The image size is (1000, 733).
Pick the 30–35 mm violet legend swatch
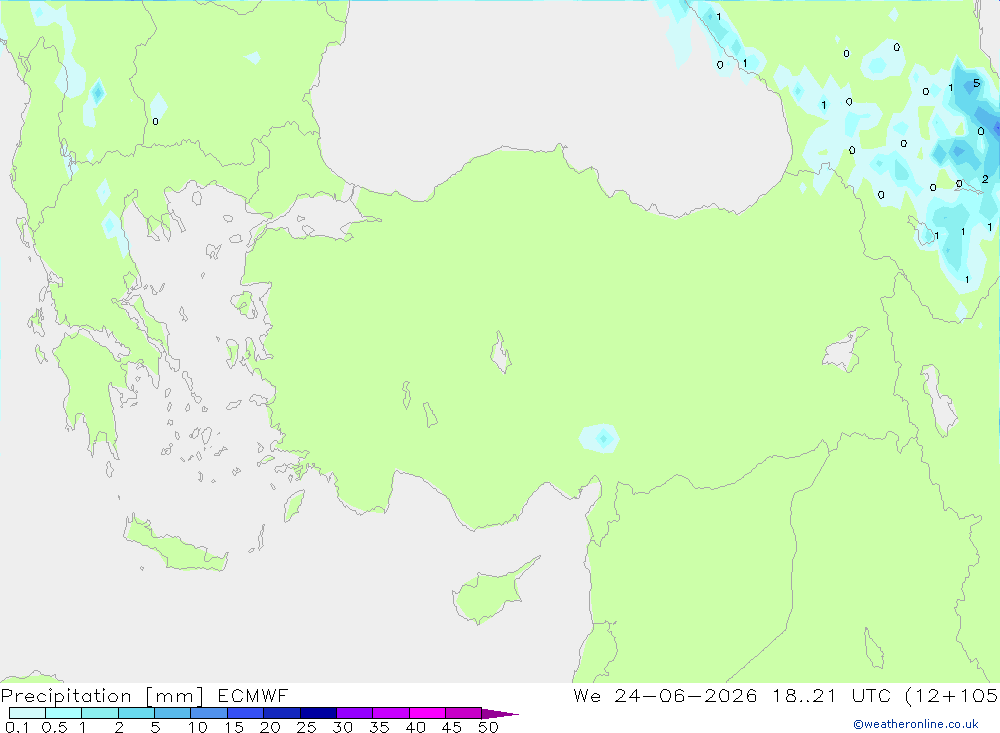pyautogui.click(x=355, y=713)
